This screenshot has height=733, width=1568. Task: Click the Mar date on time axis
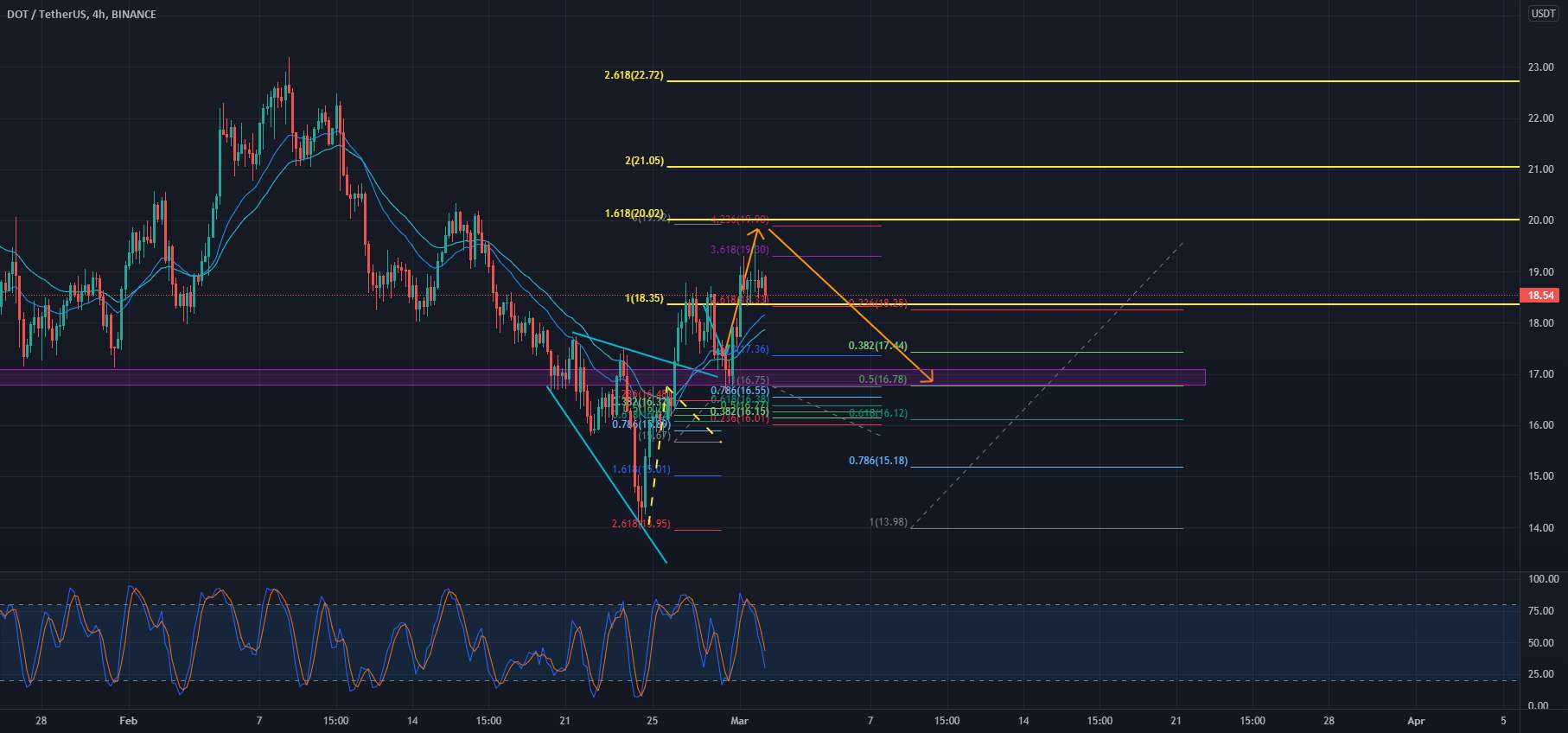click(739, 720)
